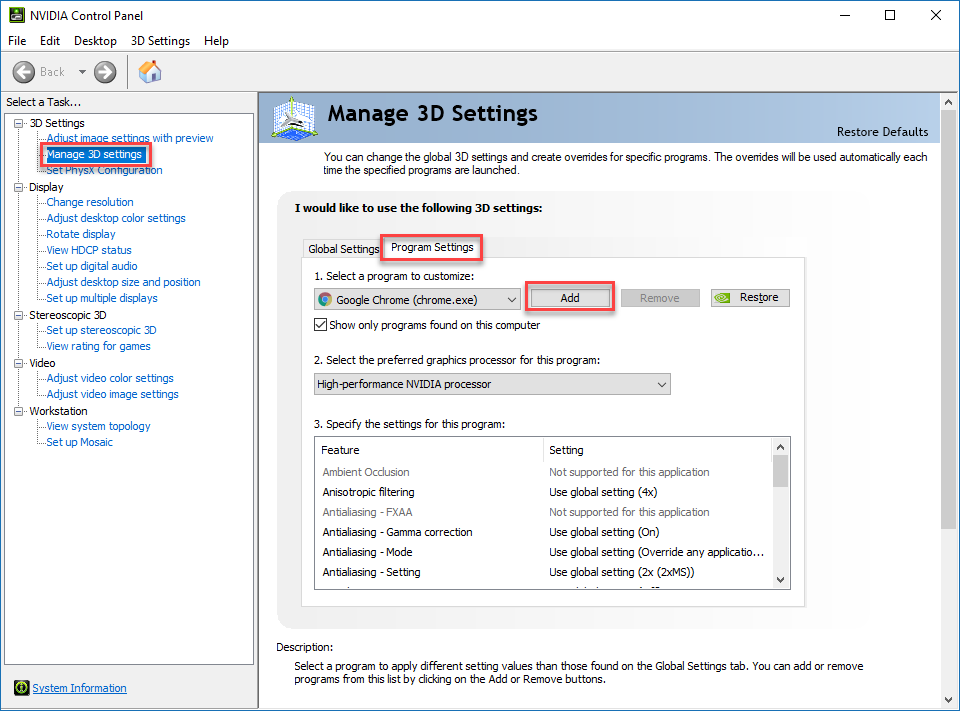The width and height of the screenshot is (960, 711).
Task: Switch to the Global Settings tab
Action: [x=343, y=249]
